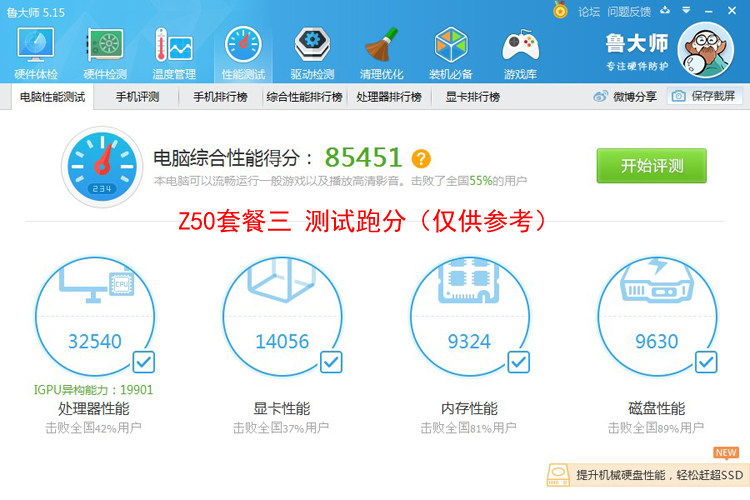Start benchmark with 开始评测 button
750x500 pixels.
click(x=651, y=166)
